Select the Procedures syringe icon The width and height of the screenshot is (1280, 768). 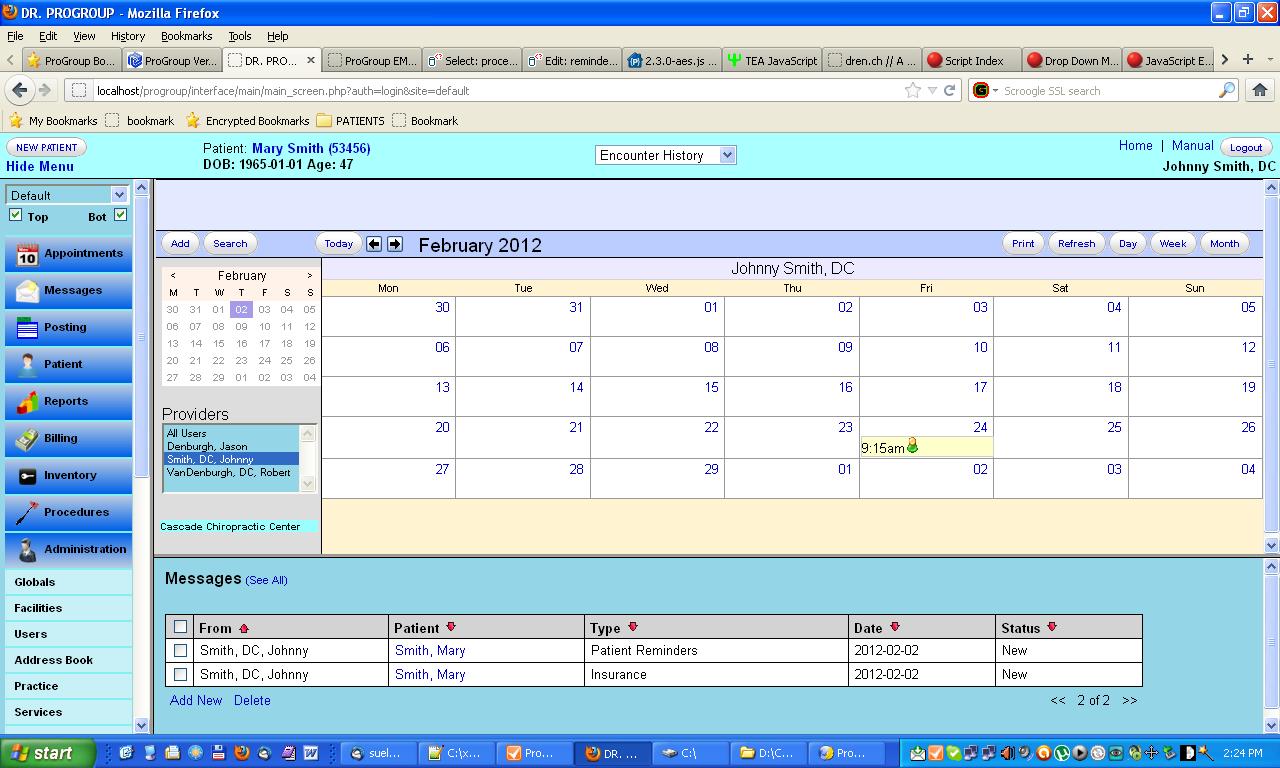(x=25, y=512)
